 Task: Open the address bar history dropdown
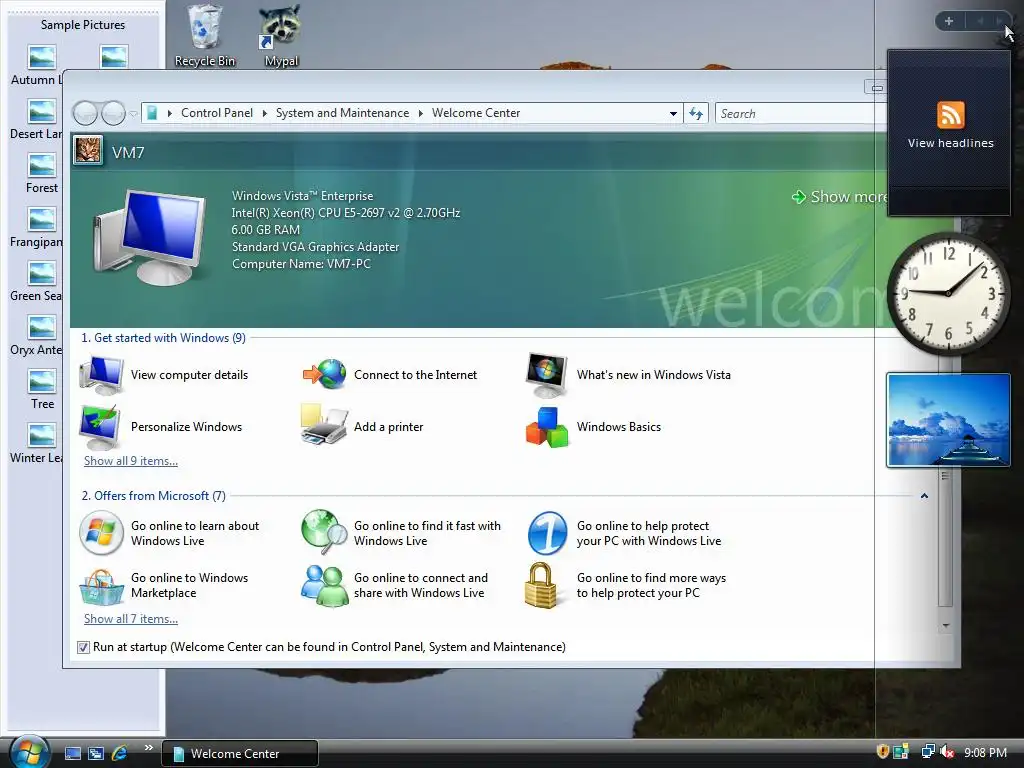tap(673, 114)
